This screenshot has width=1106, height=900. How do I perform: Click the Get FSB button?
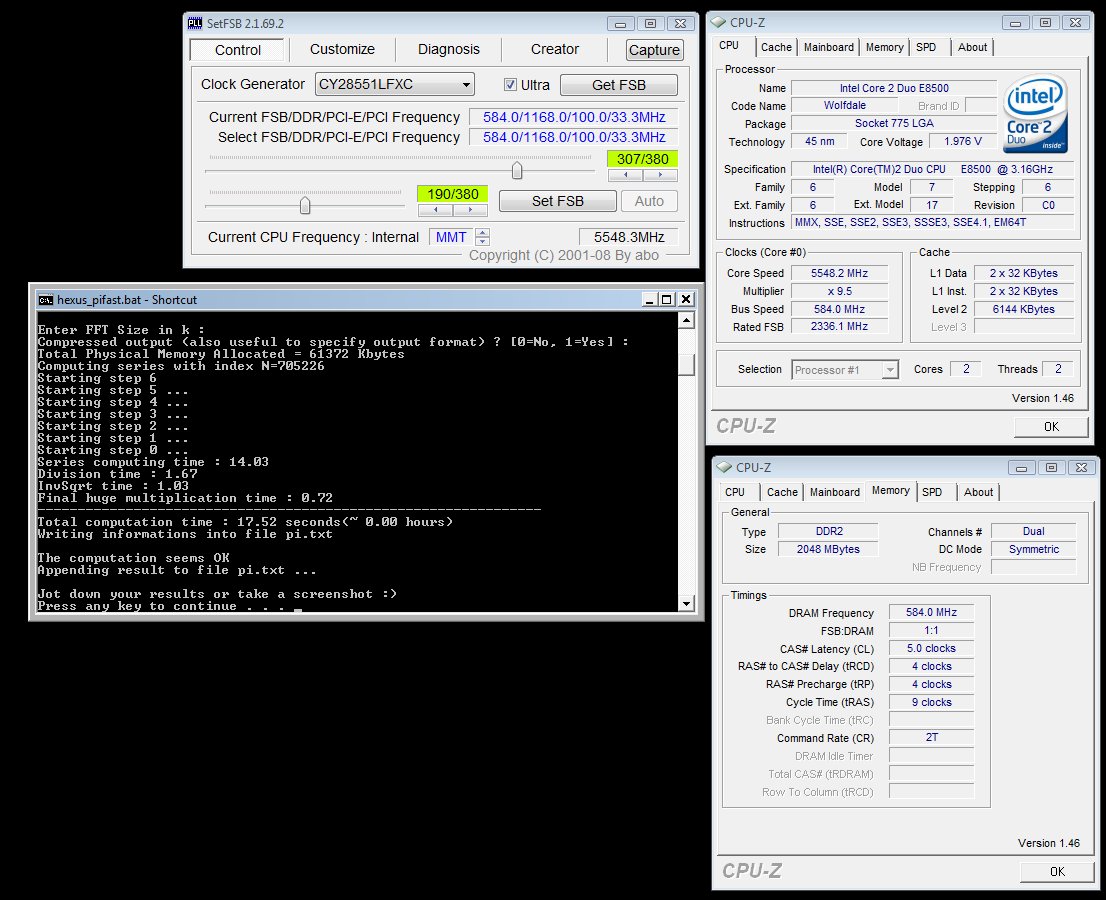(x=619, y=85)
